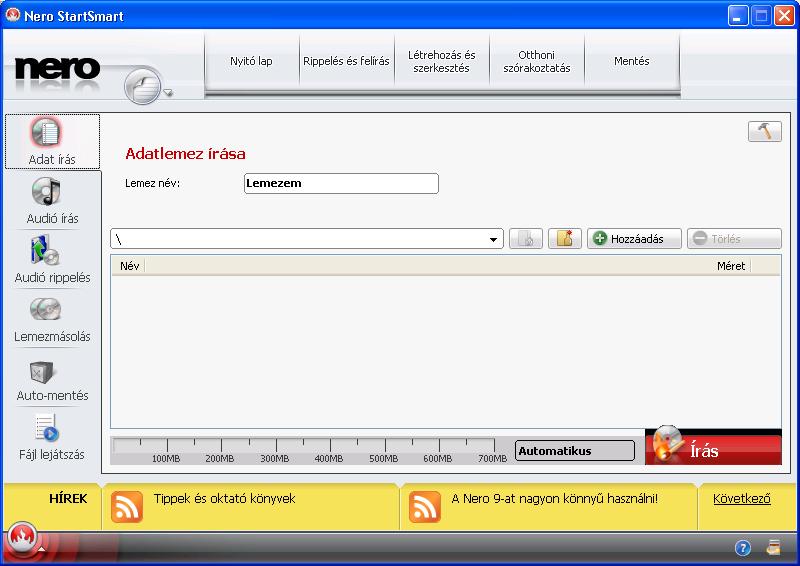Switch to the Rippelés és felírás tab

[346, 61]
